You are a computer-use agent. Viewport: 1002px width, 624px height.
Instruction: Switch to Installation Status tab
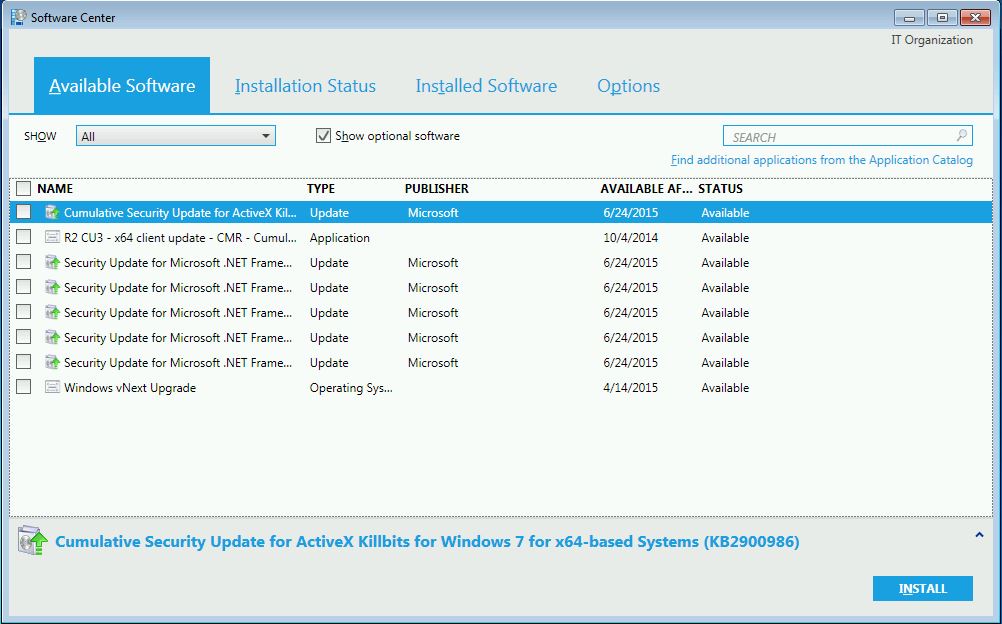tap(305, 86)
